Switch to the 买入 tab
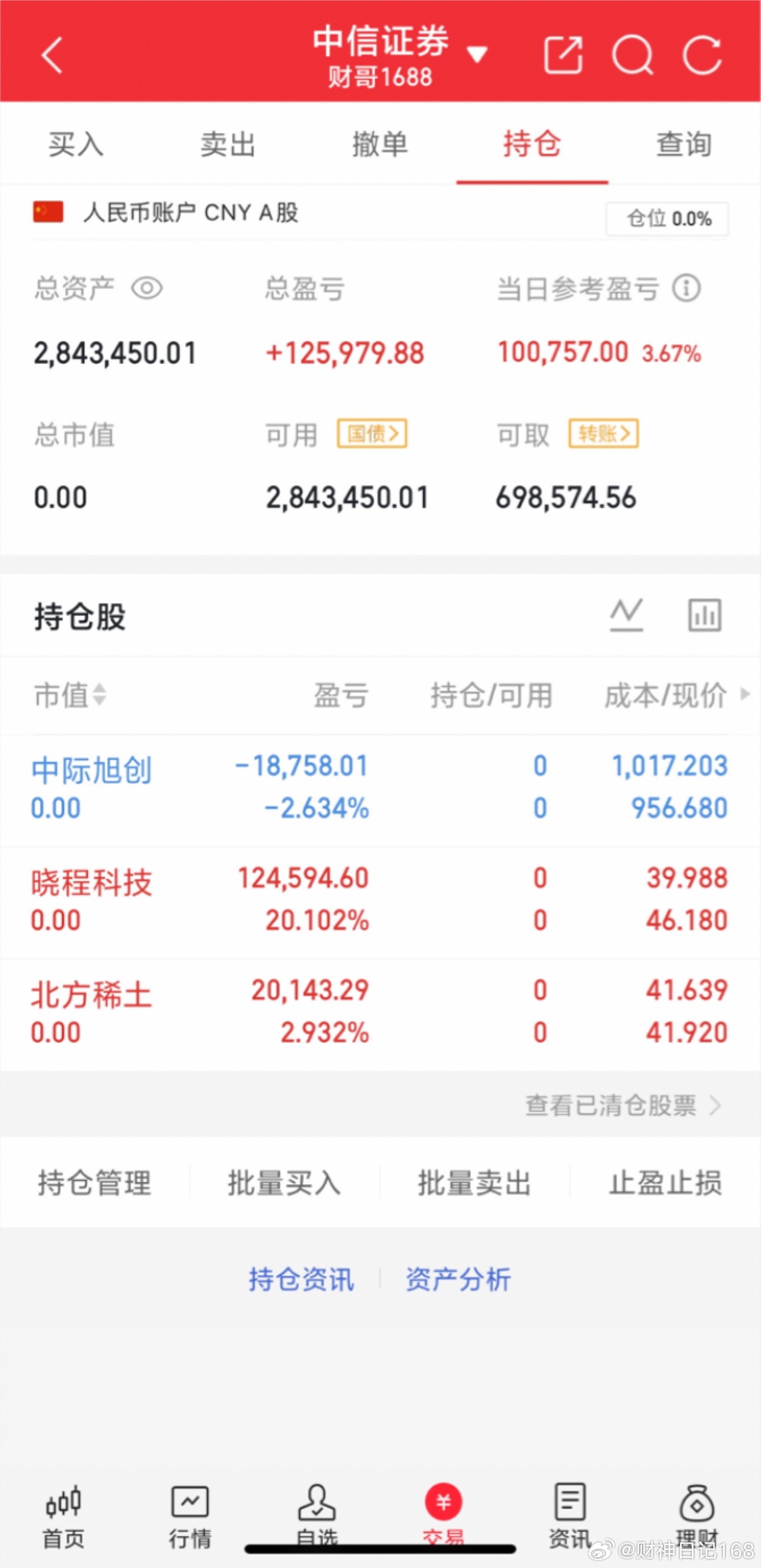 (76, 144)
